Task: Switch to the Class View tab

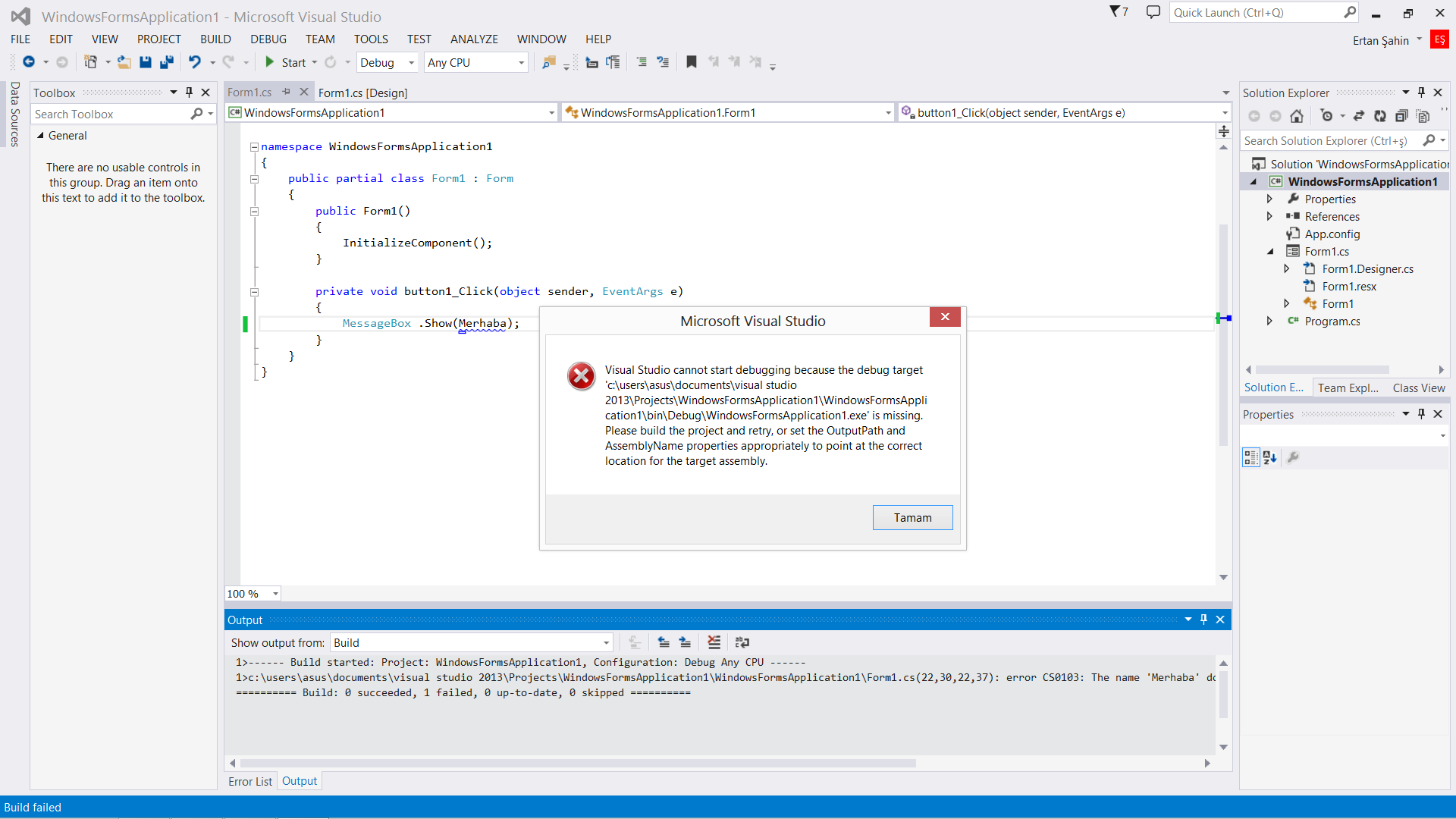Action: point(1418,388)
